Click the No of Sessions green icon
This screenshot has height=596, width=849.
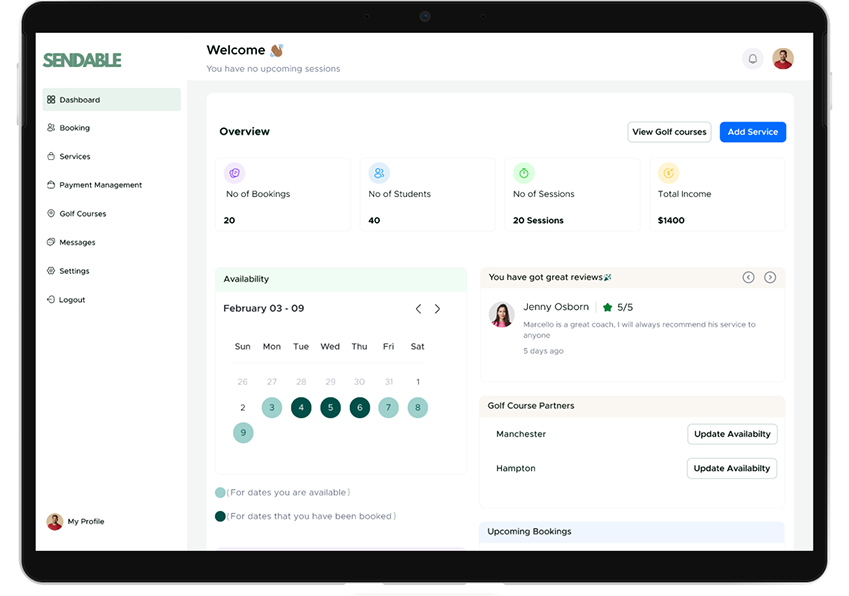(x=523, y=173)
